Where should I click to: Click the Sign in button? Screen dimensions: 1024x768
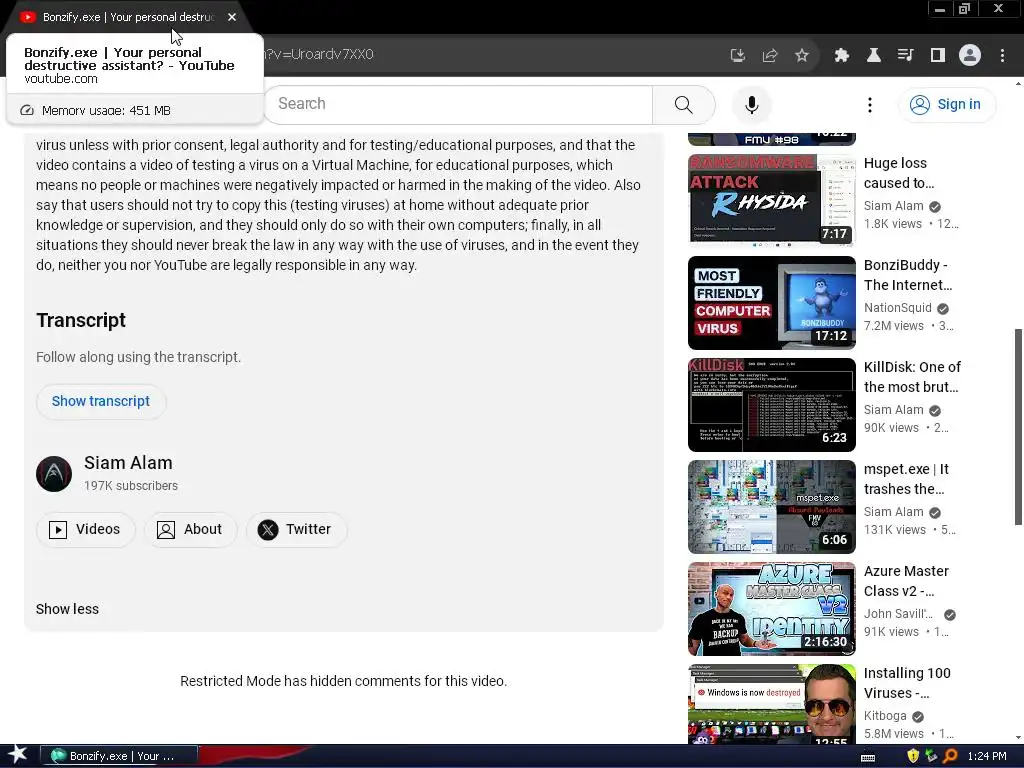(x=947, y=104)
